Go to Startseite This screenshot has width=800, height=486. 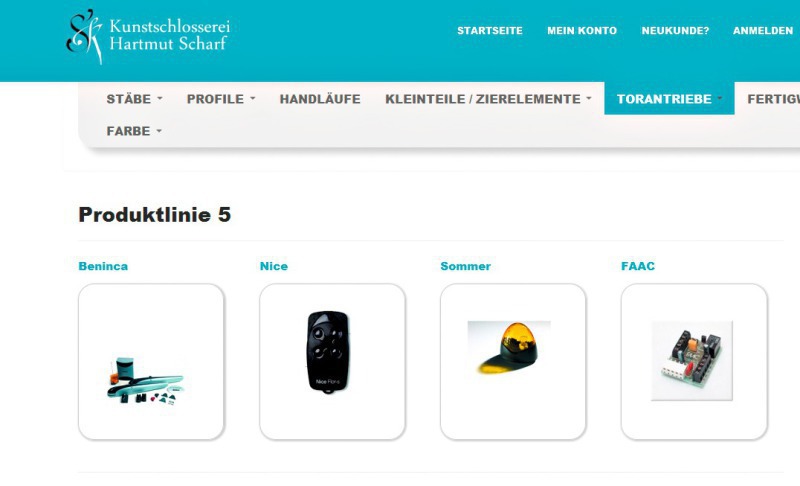[x=490, y=31]
